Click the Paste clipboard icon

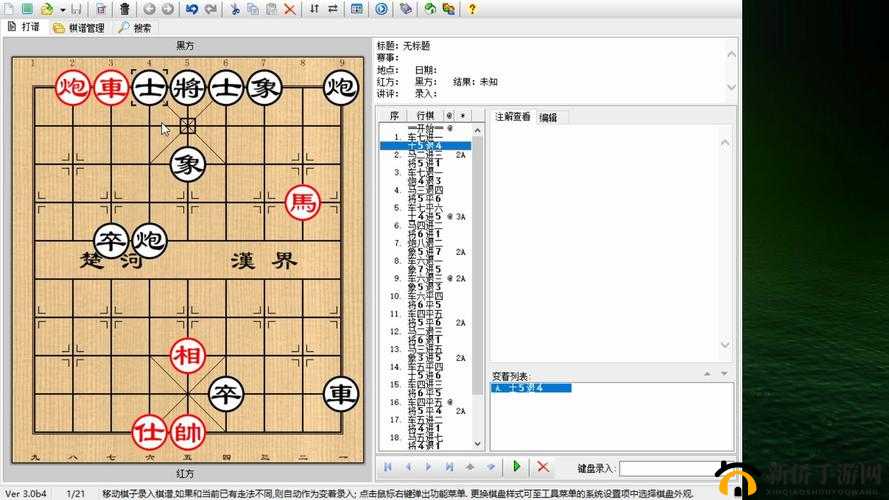(x=272, y=9)
